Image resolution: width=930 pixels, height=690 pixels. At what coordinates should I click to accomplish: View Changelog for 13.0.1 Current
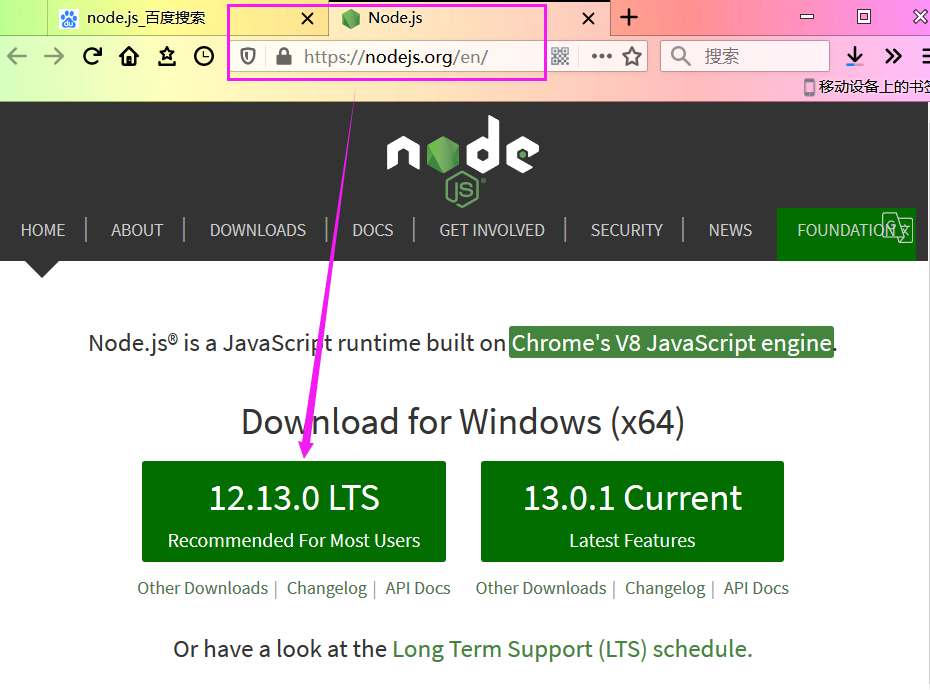click(x=665, y=588)
